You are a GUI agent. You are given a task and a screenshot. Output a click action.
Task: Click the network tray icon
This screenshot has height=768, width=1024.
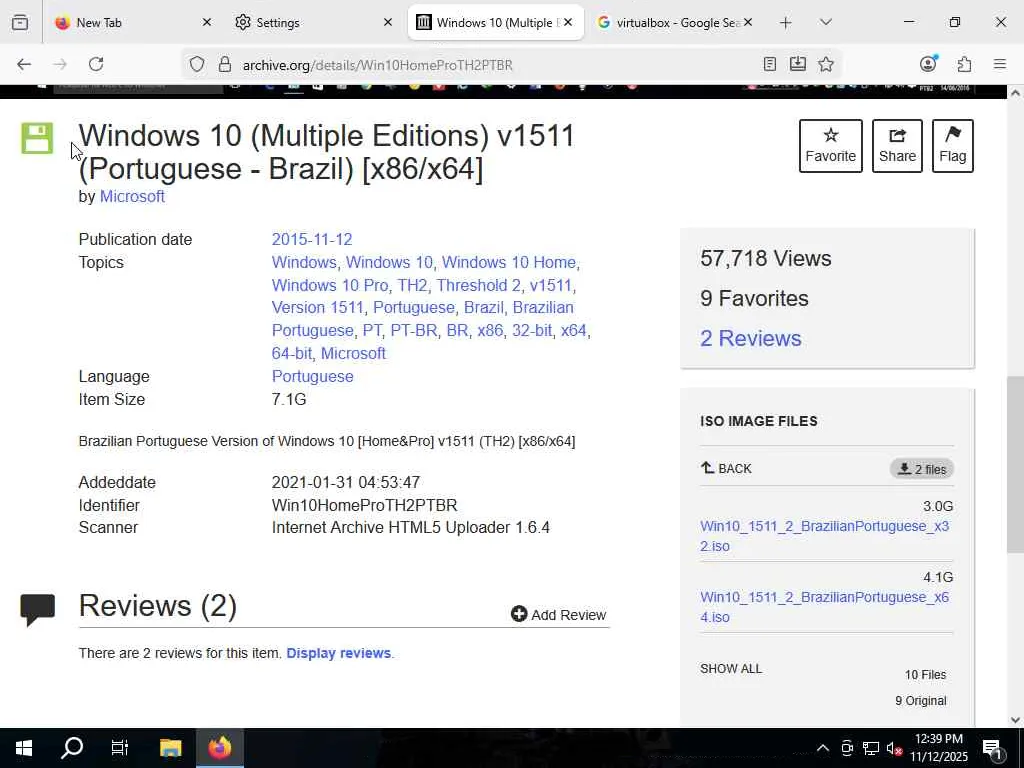click(871, 748)
